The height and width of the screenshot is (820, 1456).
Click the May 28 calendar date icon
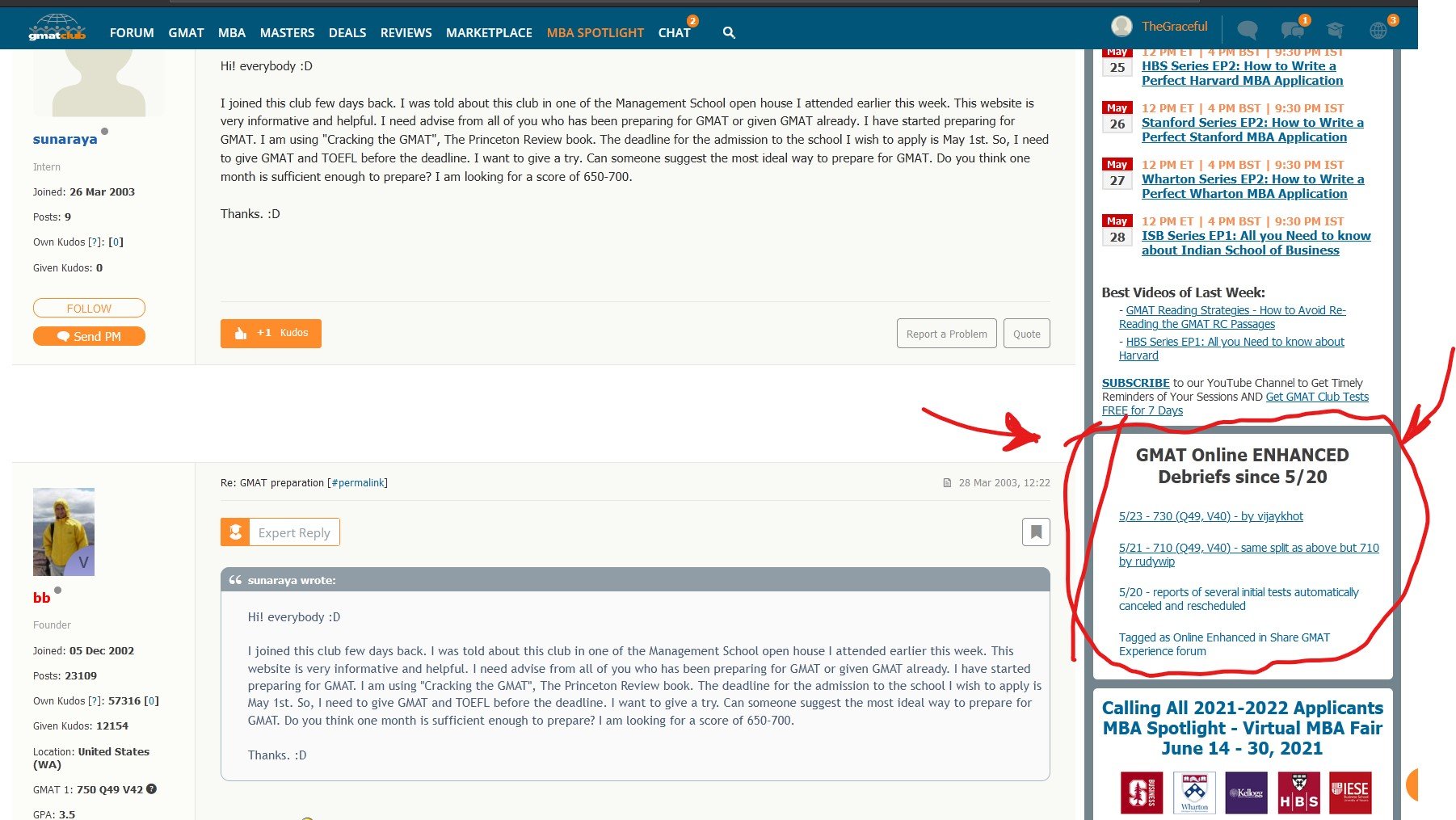click(1117, 230)
